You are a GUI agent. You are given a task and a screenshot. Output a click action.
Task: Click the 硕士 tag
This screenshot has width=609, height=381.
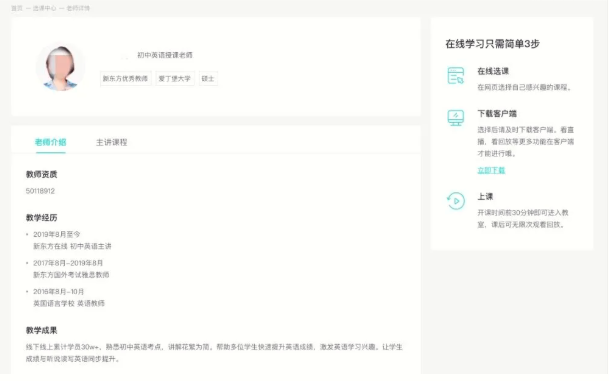[x=208, y=78]
